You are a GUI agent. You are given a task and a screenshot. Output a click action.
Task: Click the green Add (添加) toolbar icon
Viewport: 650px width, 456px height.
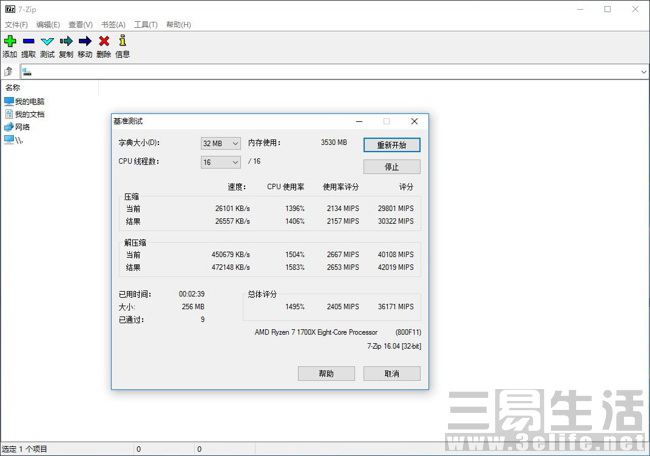click(x=10, y=41)
